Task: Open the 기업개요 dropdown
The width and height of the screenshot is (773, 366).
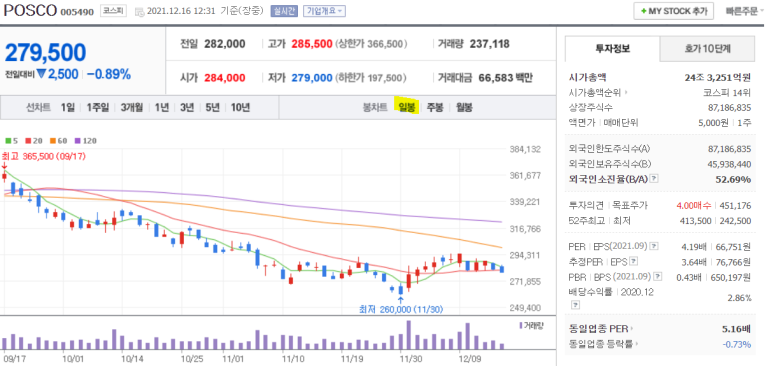Action: 324,11
